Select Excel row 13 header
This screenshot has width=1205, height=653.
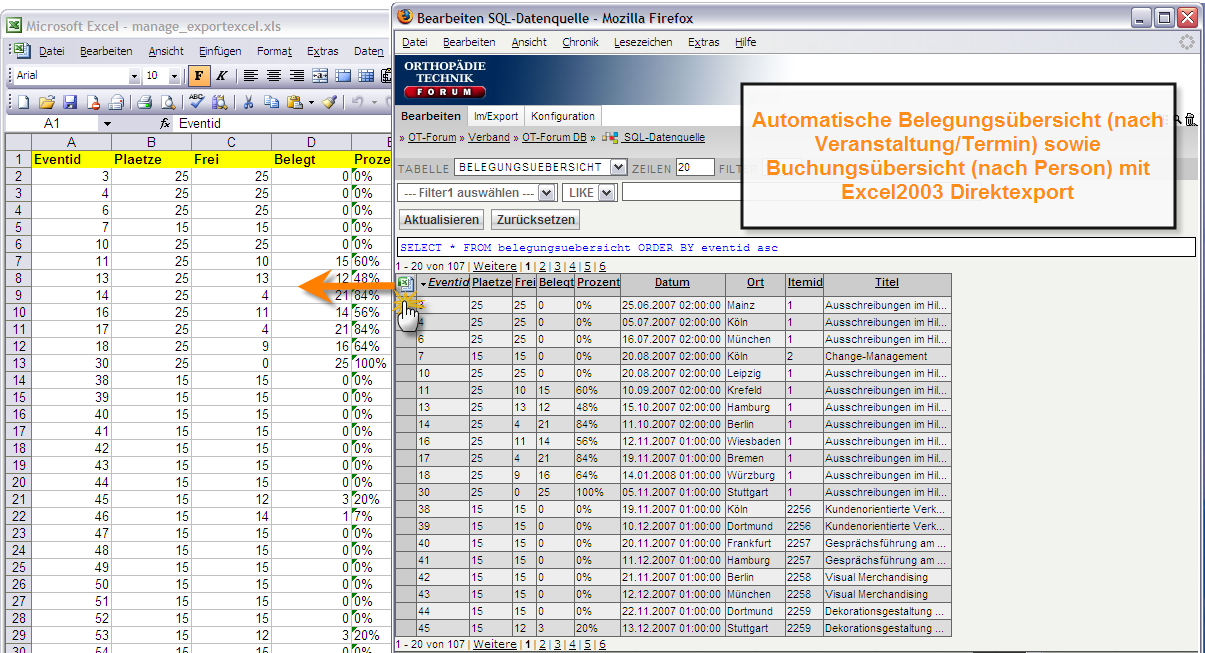click(18, 363)
